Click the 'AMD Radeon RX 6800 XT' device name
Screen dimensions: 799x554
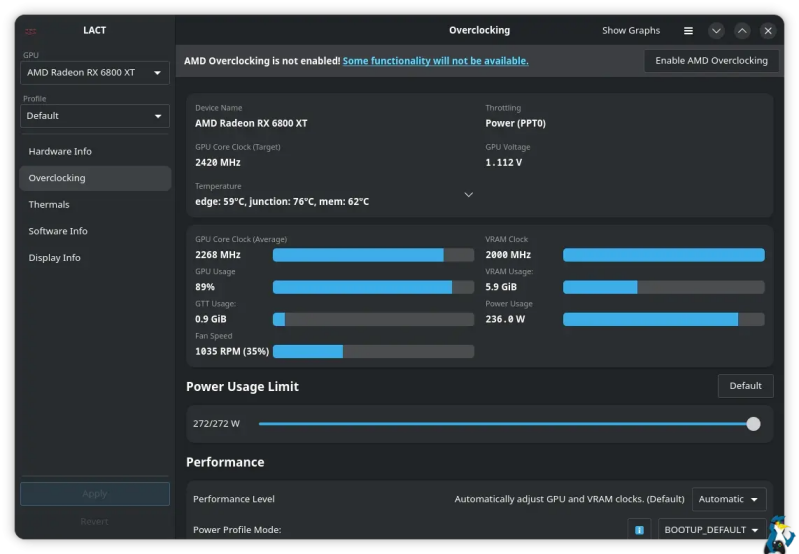point(251,123)
